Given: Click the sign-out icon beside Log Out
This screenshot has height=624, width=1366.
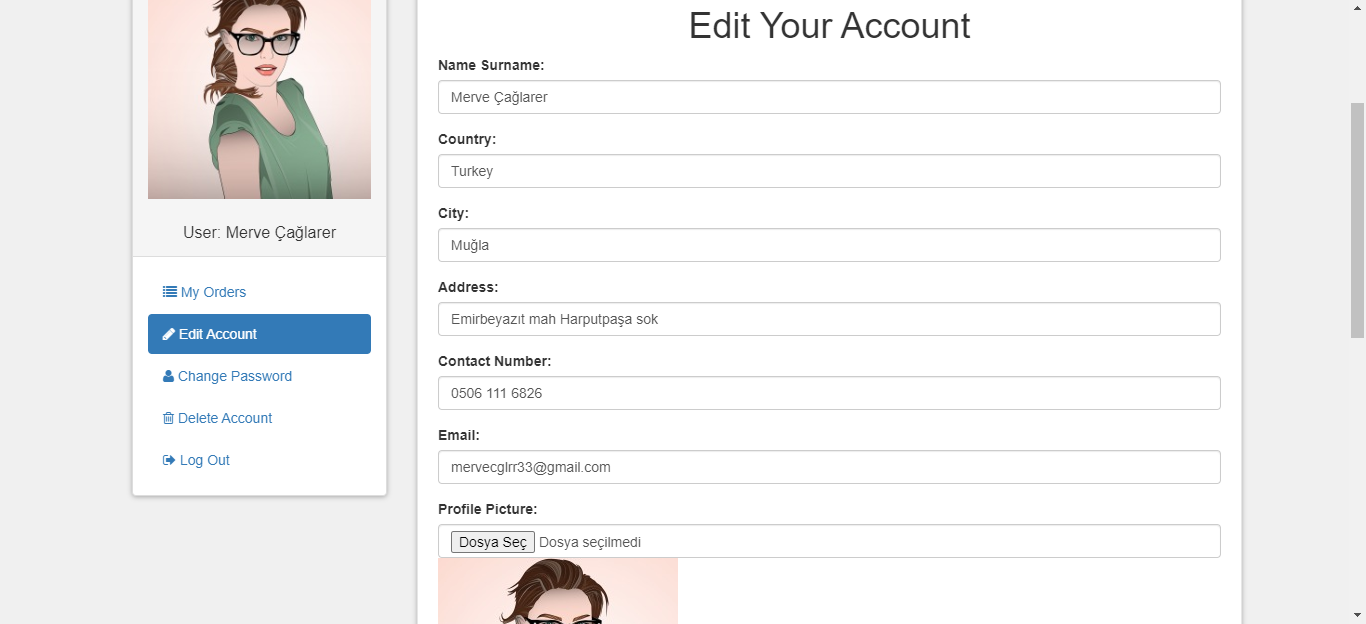Looking at the screenshot, I should click(168, 459).
